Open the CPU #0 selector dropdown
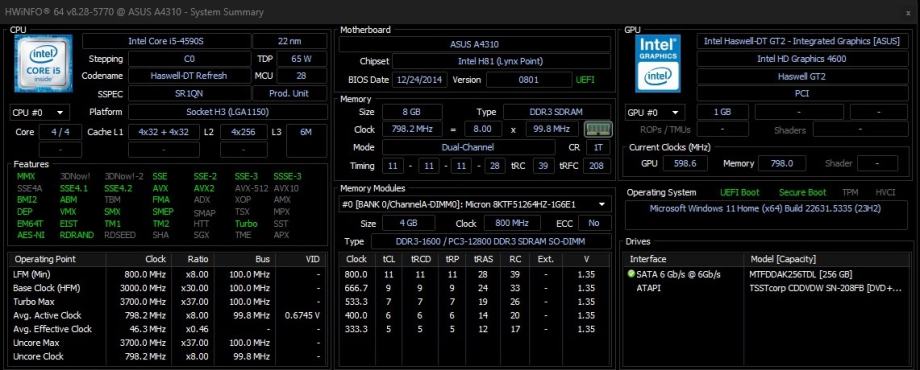Screen dimensions: 920x370 pos(39,112)
